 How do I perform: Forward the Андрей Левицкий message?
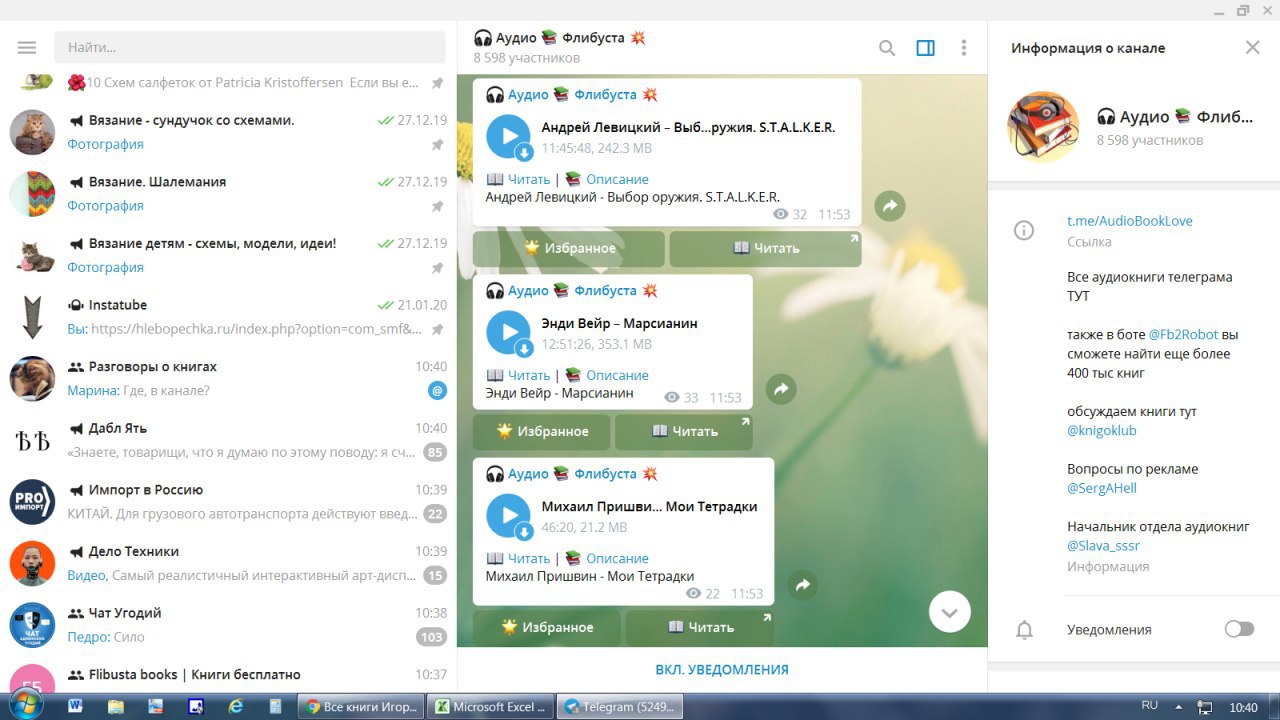point(890,206)
